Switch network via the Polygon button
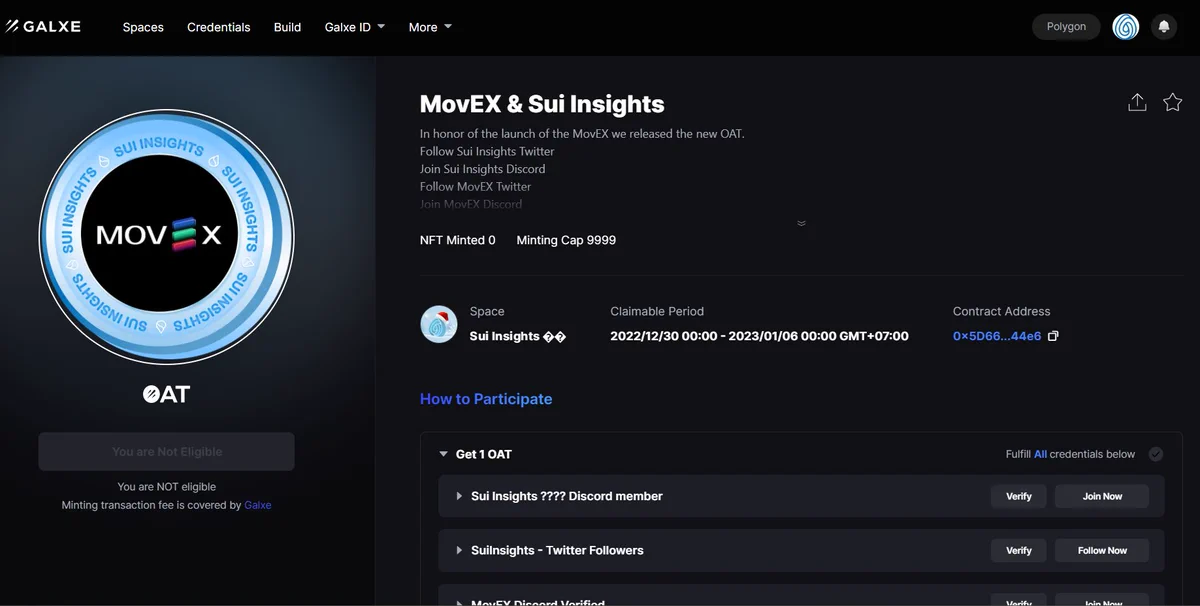This screenshot has width=1200, height=606. pyautogui.click(x=1066, y=27)
